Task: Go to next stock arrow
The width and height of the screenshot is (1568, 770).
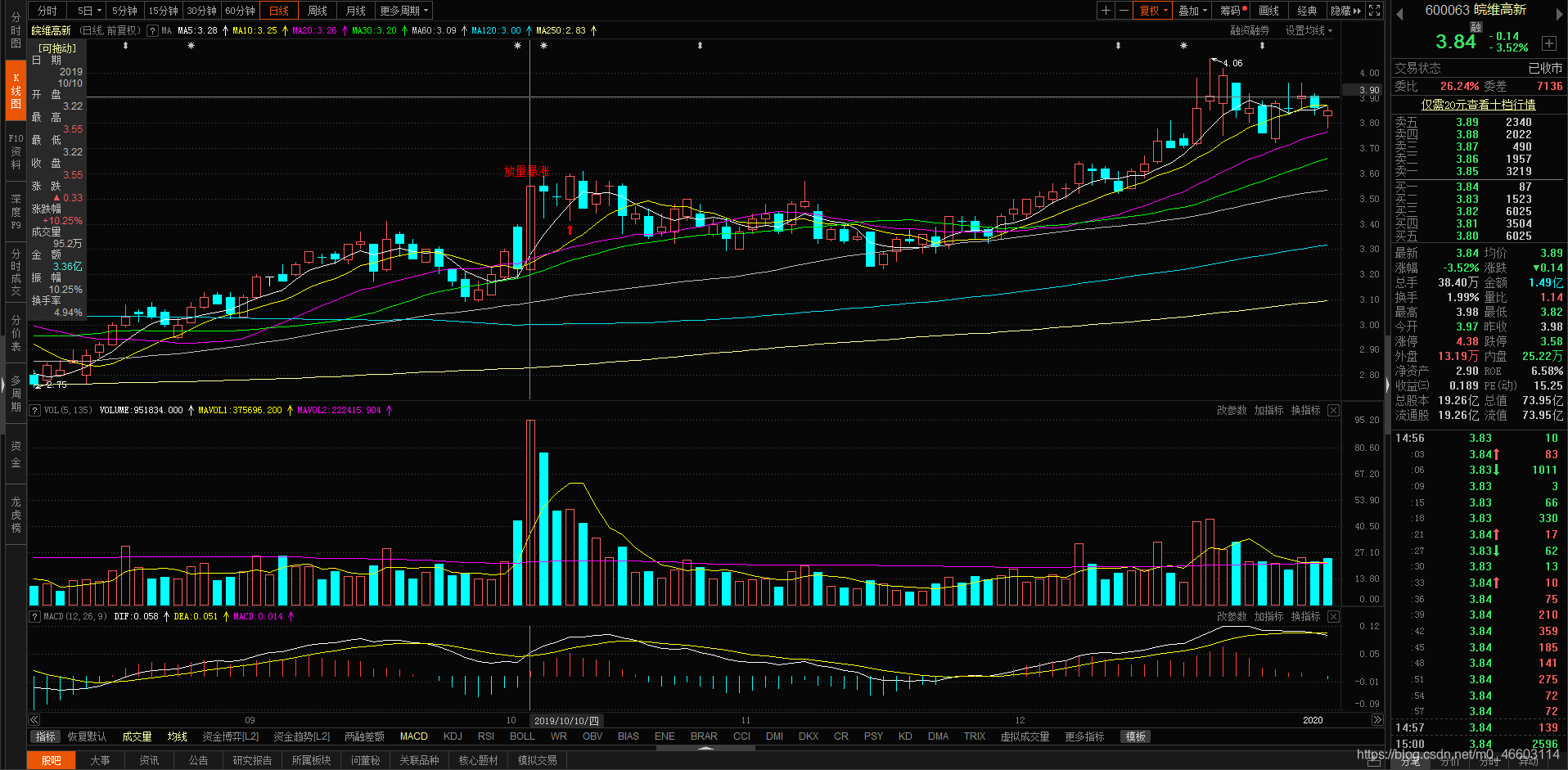Action: point(1557,14)
